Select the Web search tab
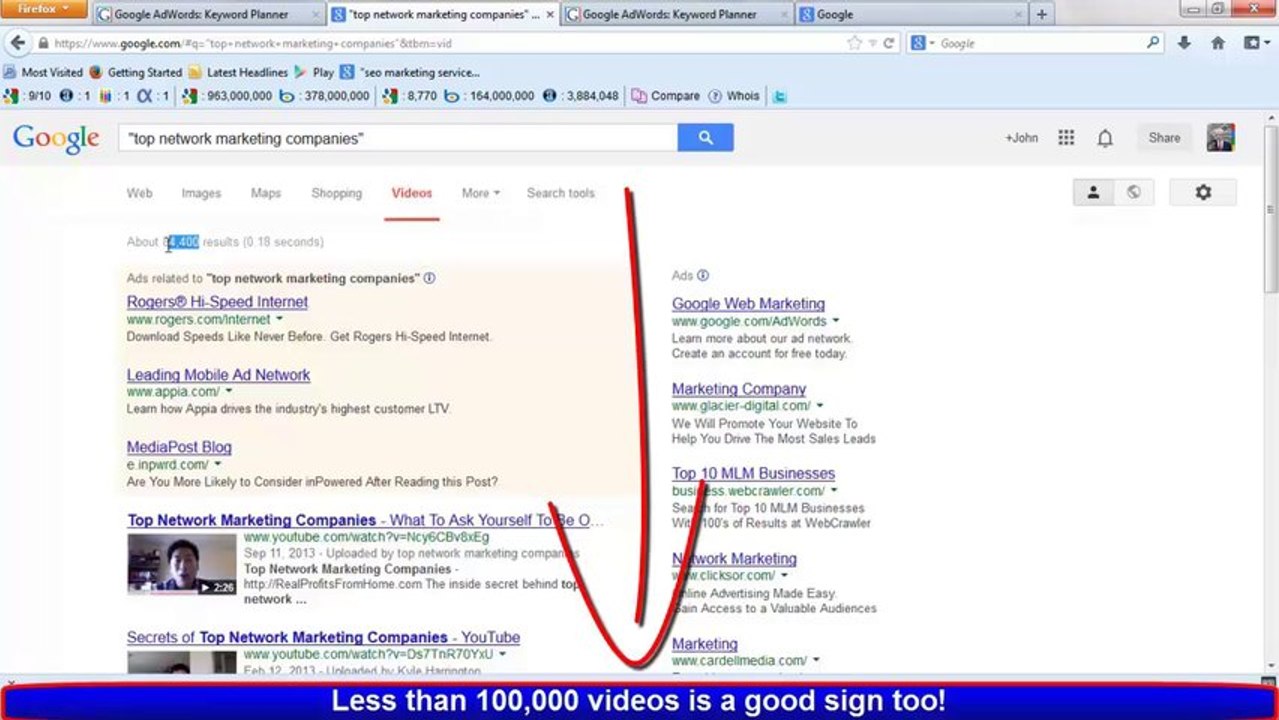 pos(139,193)
